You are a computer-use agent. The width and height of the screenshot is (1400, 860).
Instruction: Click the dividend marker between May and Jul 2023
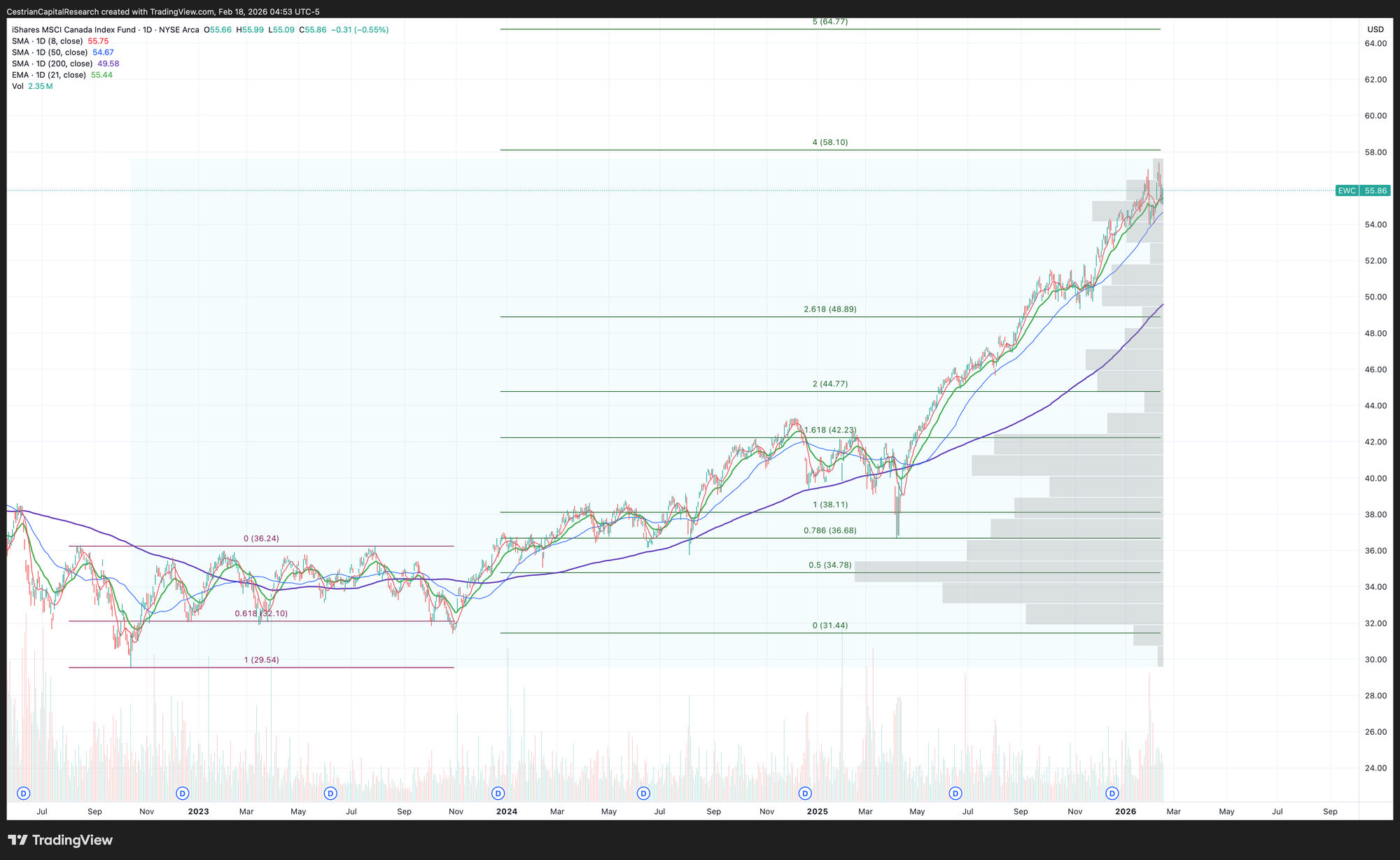pos(330,793)
